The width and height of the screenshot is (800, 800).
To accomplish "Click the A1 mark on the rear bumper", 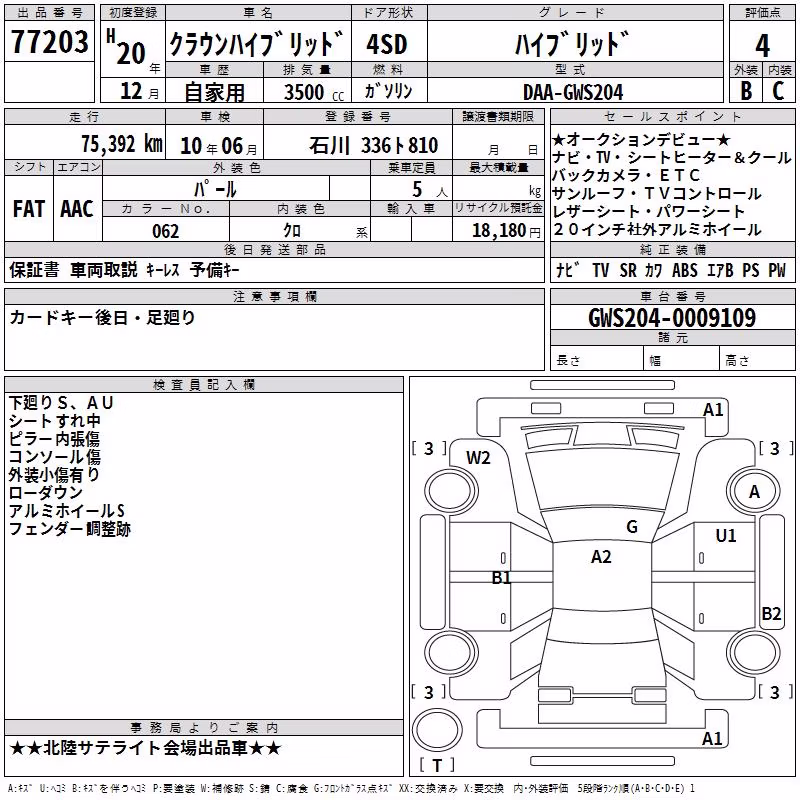I will coord(712,738).
